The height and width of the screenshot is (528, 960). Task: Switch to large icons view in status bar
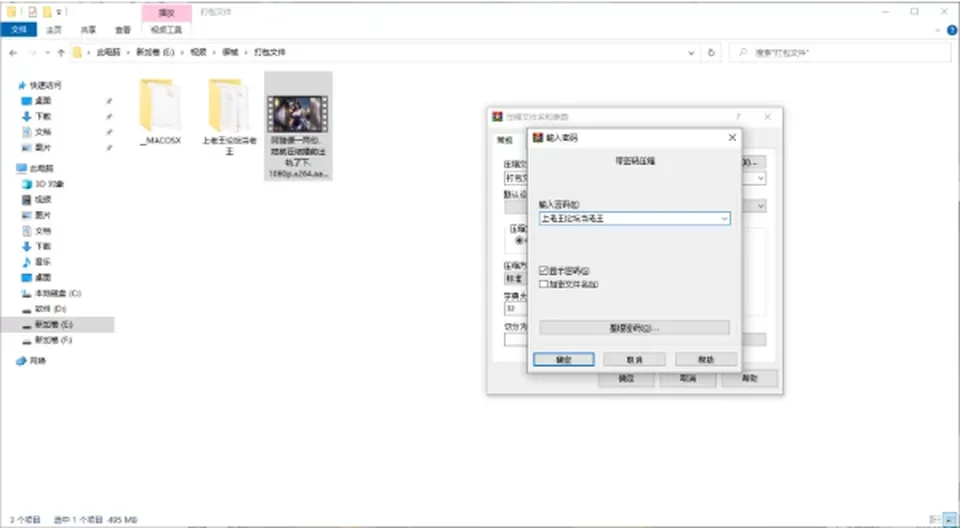[x=950, y=519]
